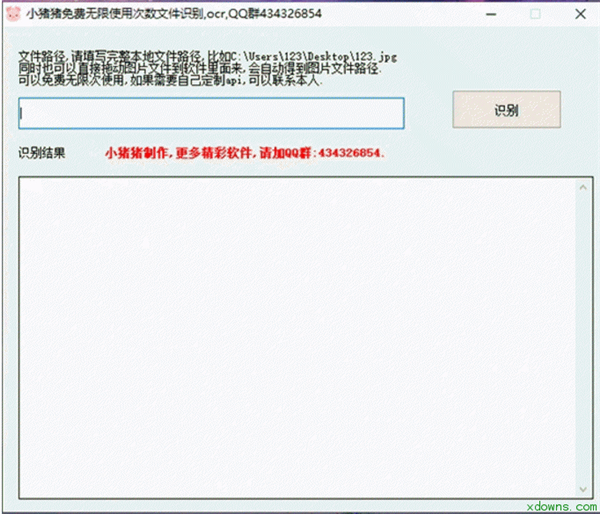Click the QQ number 434326854 in red text

348,154
